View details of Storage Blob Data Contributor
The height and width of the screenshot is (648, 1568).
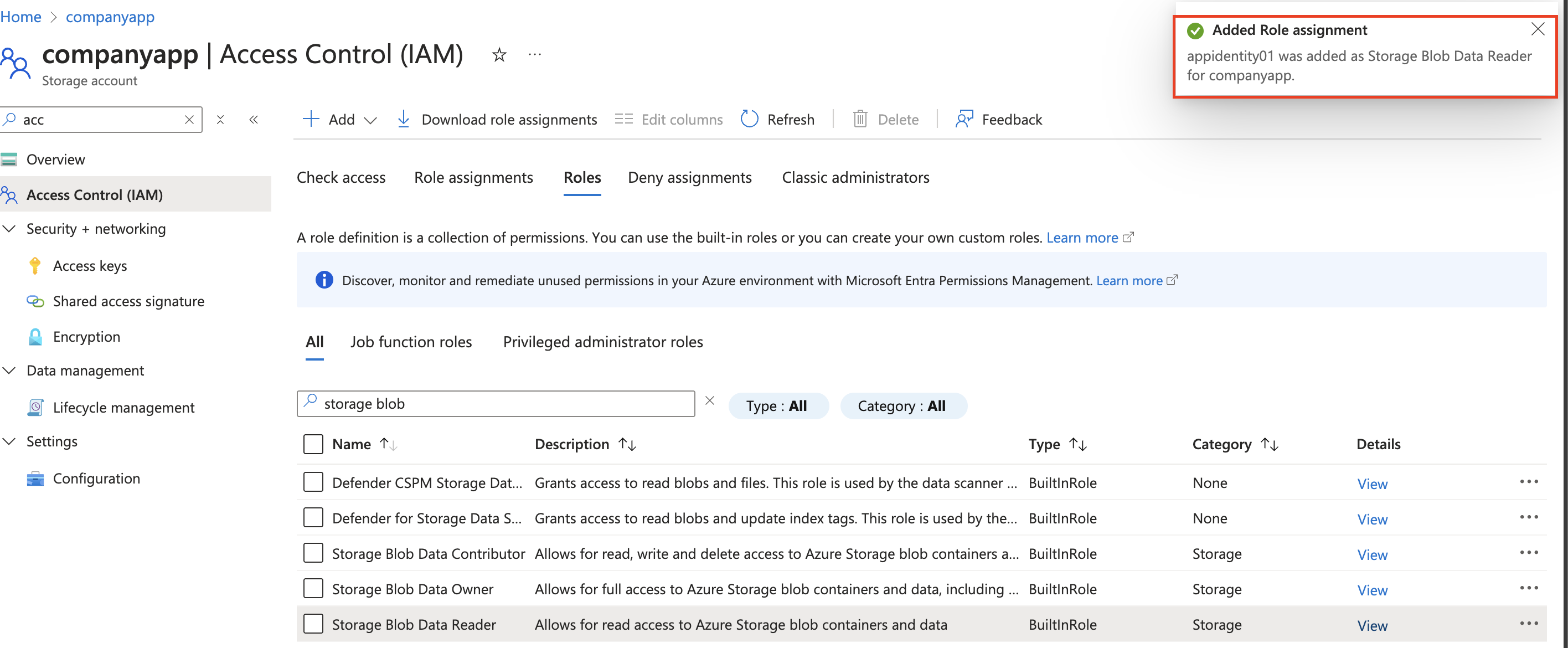[1372, 554]
